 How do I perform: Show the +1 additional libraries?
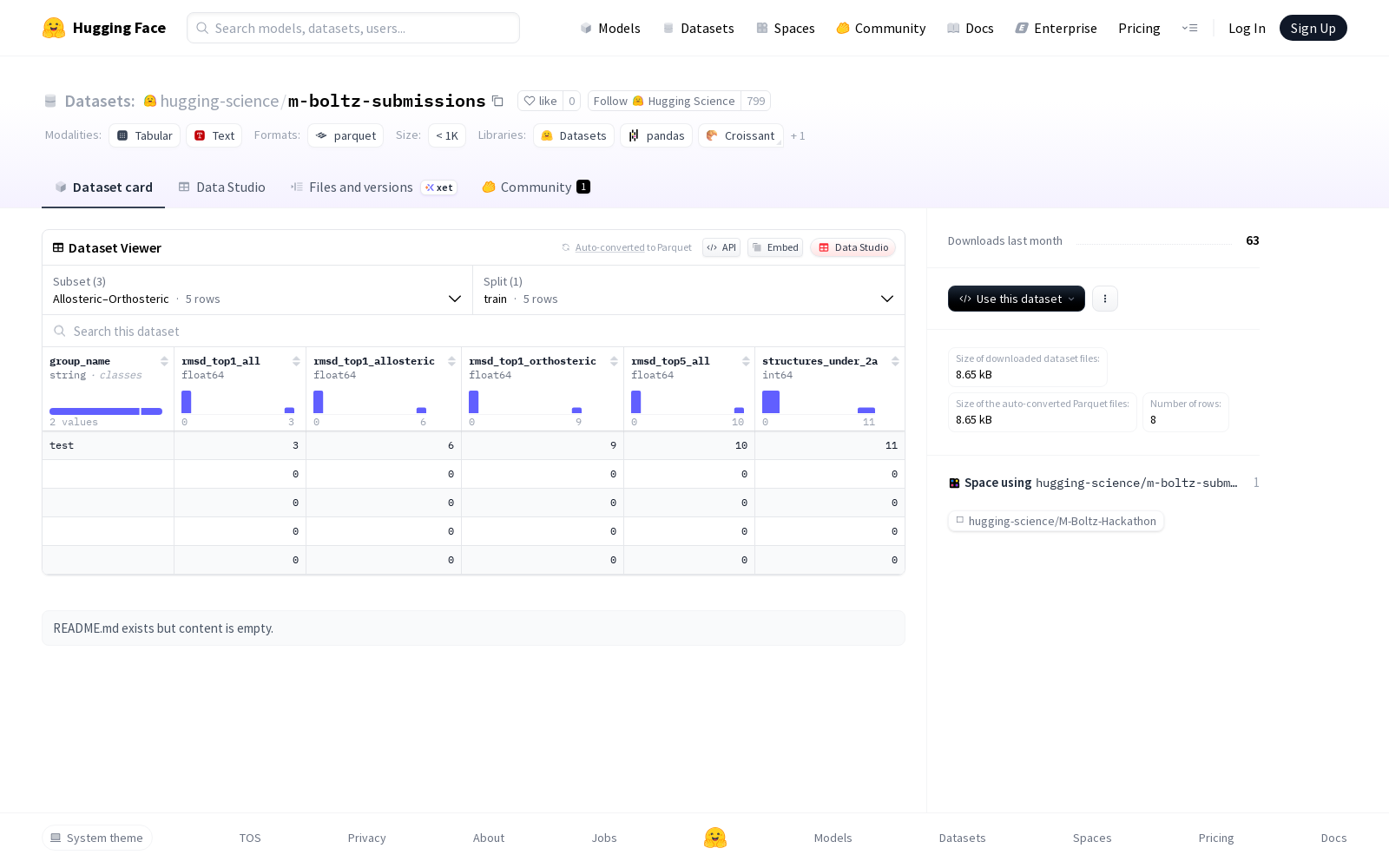[x=798, y=135]
